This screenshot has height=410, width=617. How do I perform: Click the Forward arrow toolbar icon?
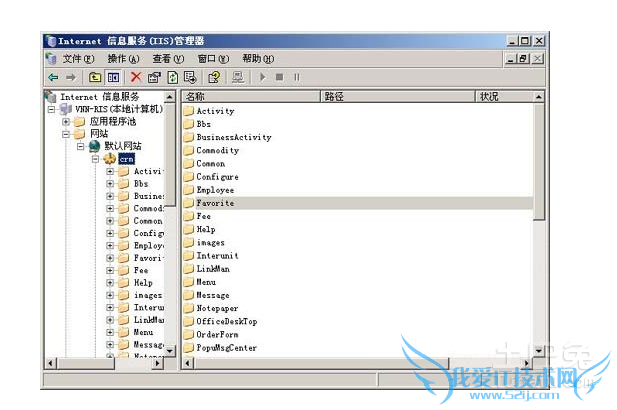[71, 77]
